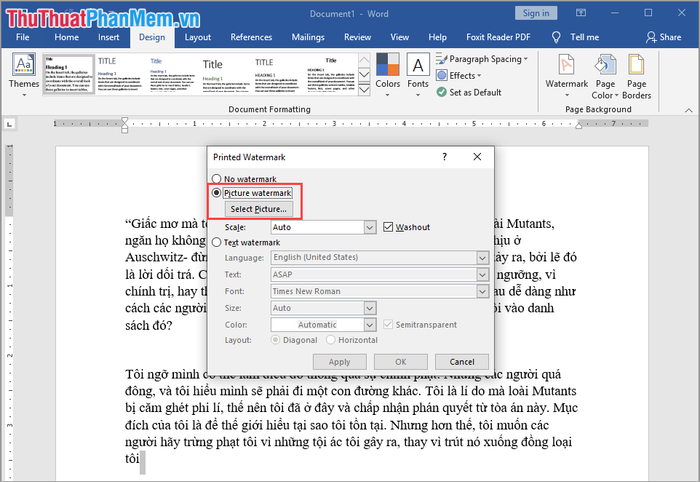
Task: Click the Set as Default option
Action: click(468, 92)
